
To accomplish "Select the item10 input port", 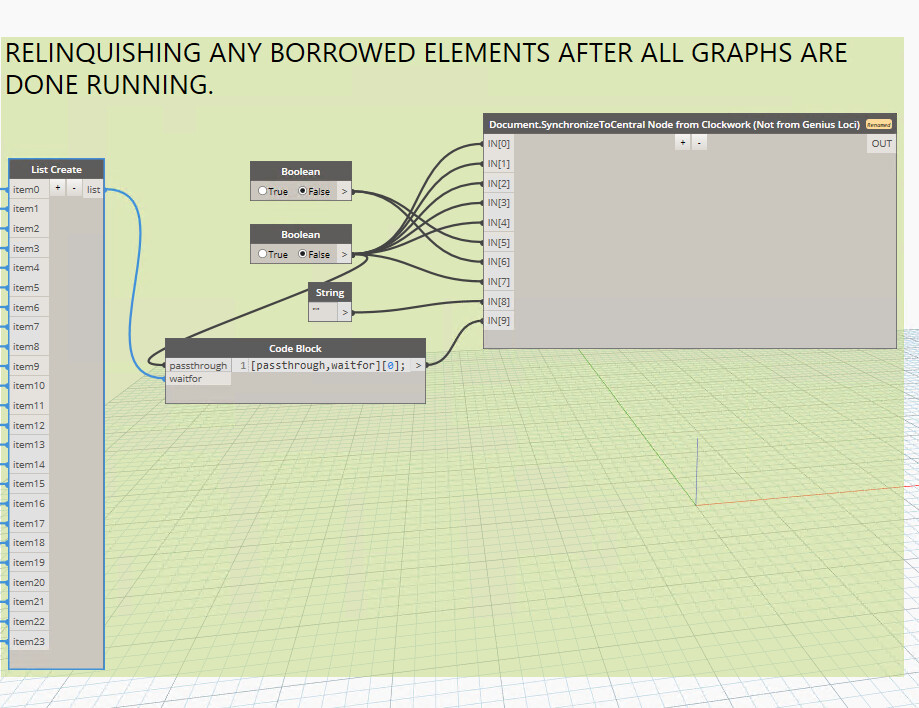I will pyautogui.click(x=29, y=386).
